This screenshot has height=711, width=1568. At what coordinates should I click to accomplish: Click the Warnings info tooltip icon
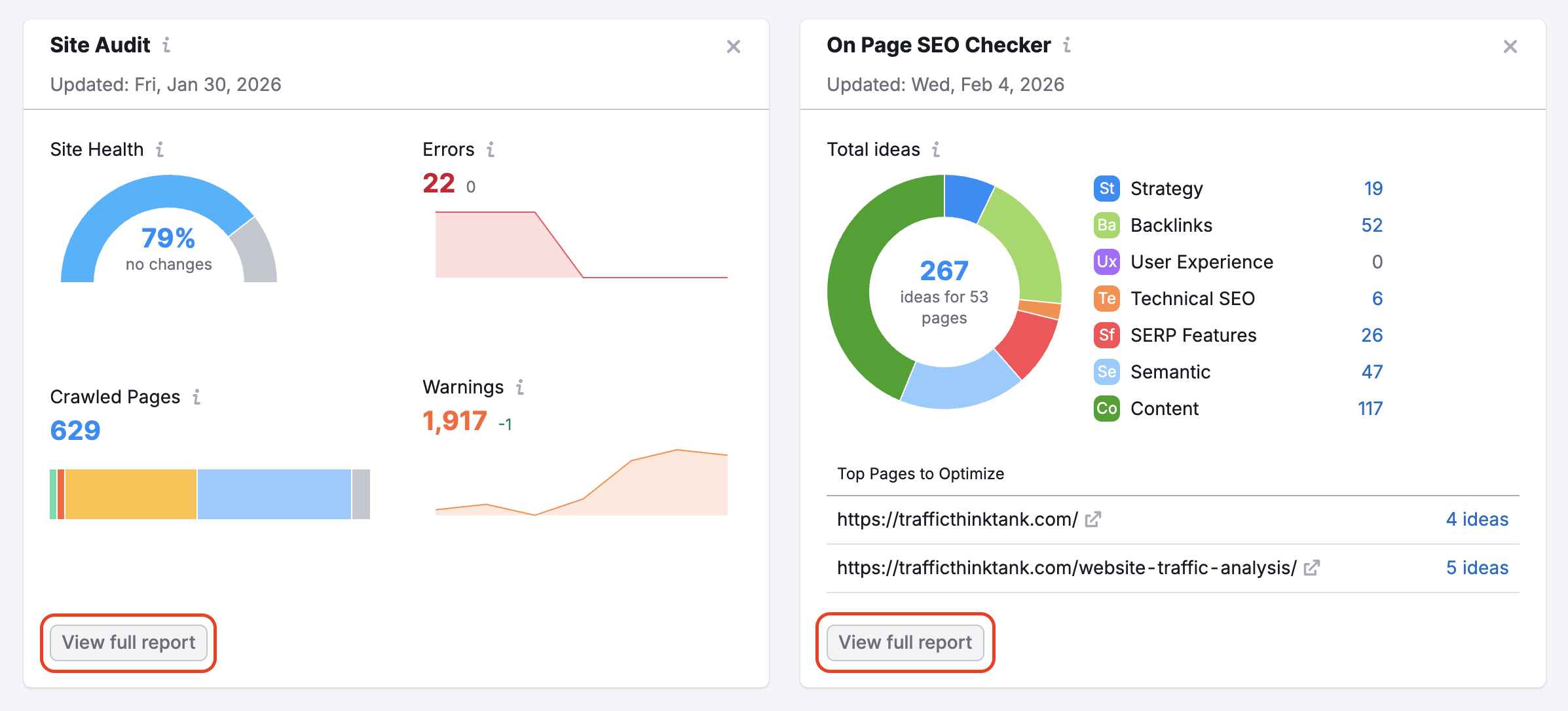(x=520, y=387)
